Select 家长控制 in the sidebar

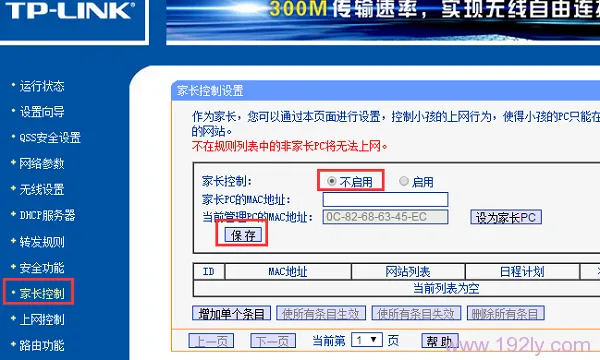(42, 293)
